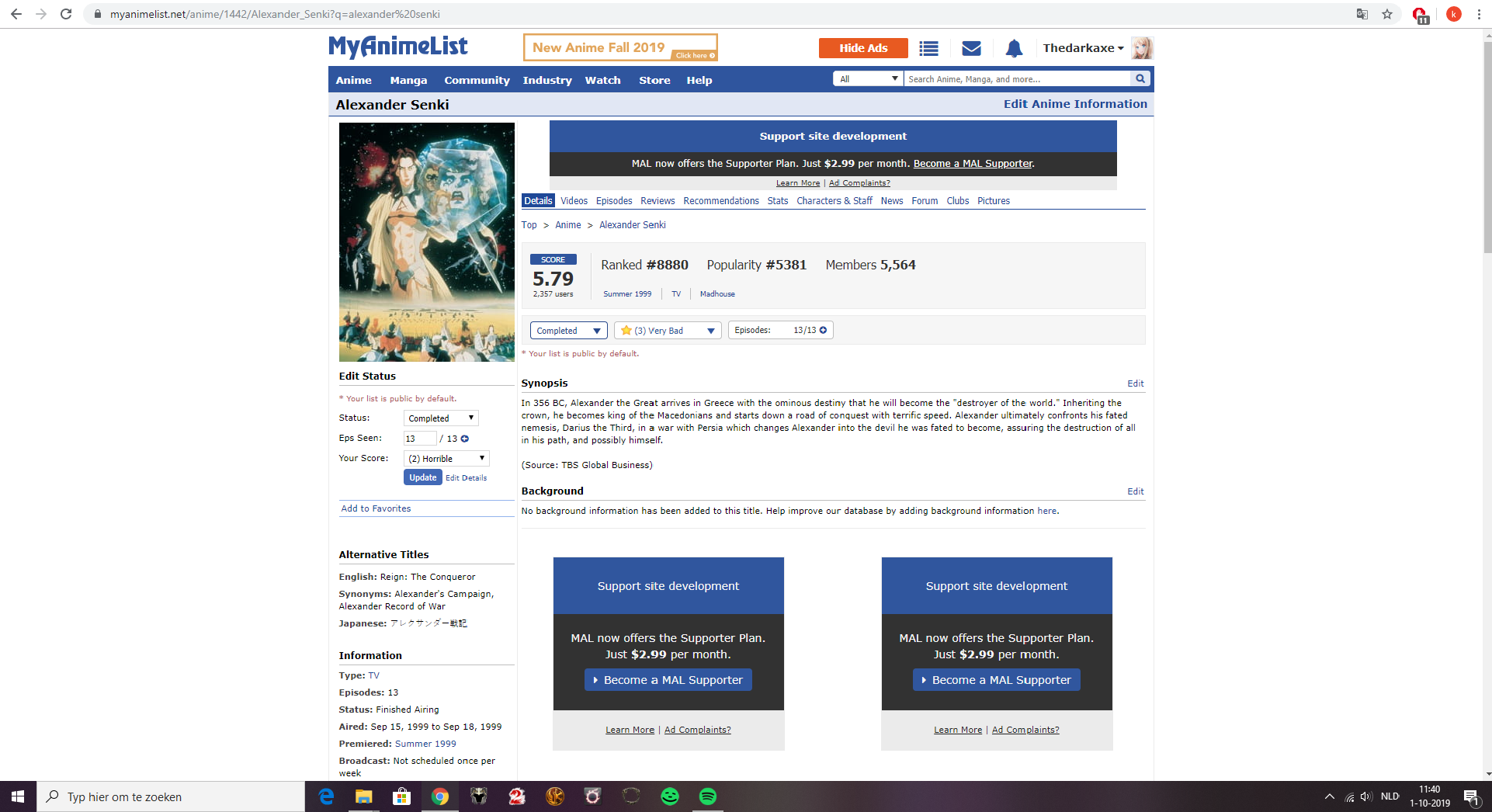Open the Community menu in navigation bar
The height and width of the screenshot is (812, 1492).
tap(477, 80)
